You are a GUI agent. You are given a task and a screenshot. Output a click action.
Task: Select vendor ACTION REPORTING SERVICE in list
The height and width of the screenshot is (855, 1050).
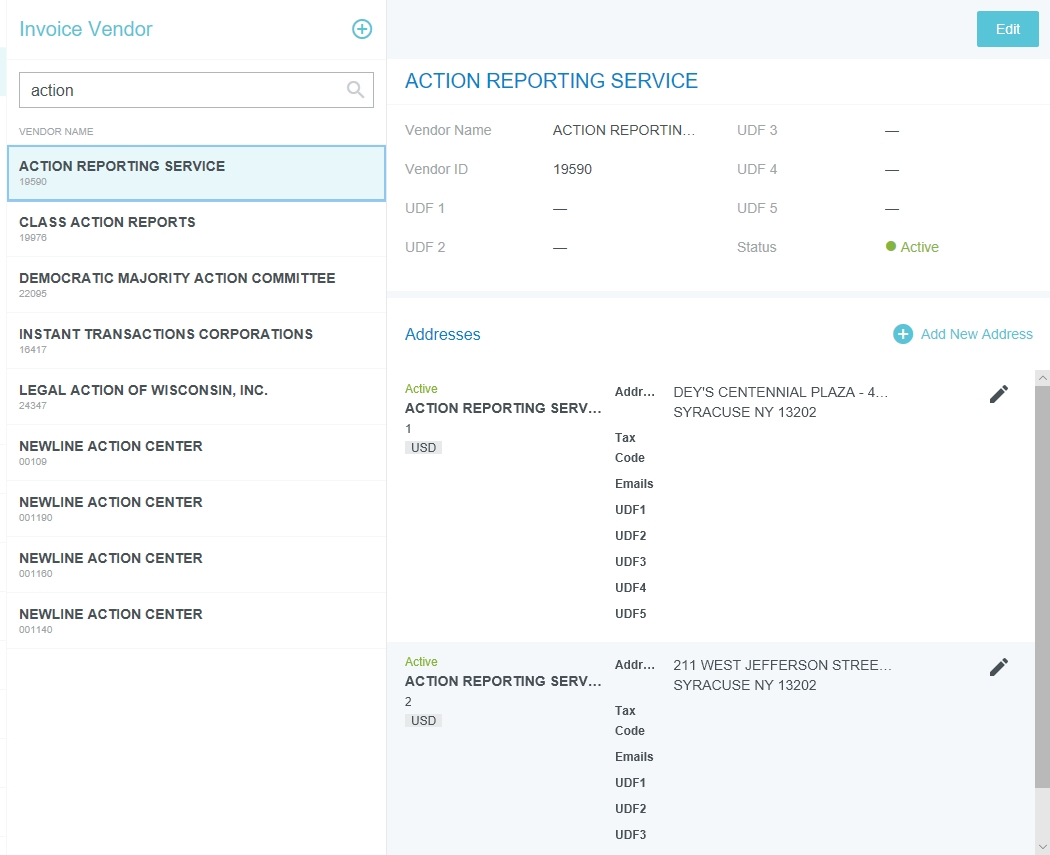(196, 173)
